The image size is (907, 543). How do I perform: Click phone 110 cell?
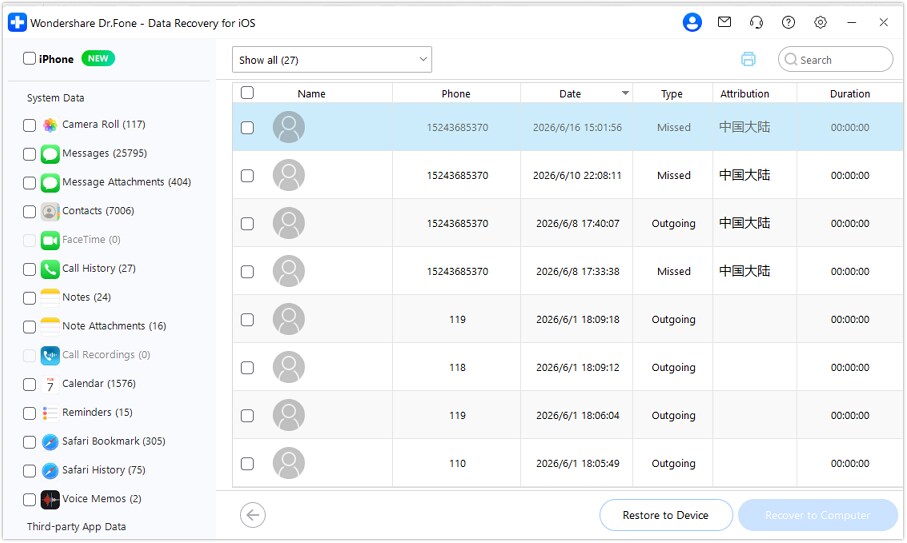pyautogui.click(x=457, y=463)
